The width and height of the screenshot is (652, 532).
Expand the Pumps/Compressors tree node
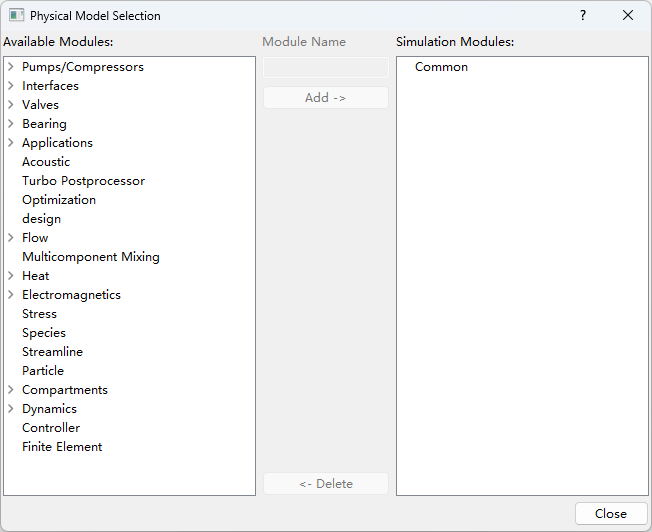pos(10,67)
